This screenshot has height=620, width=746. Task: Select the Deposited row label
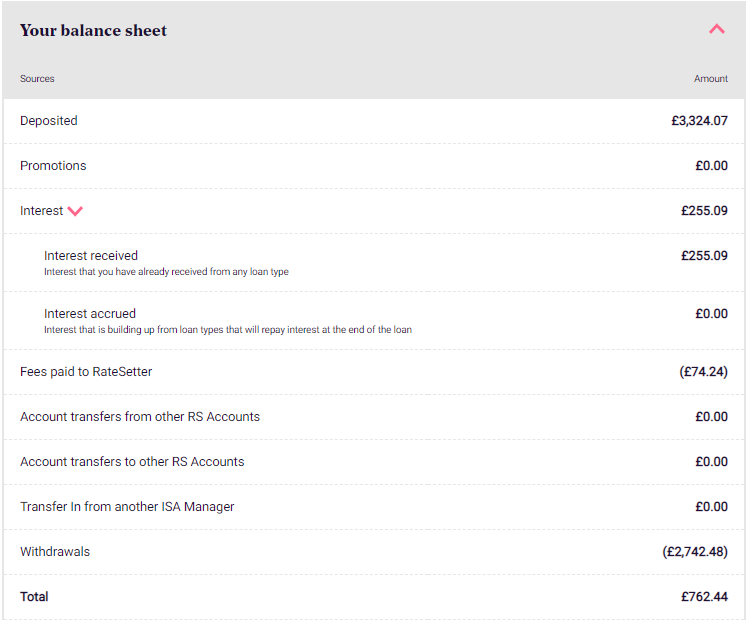49,121
